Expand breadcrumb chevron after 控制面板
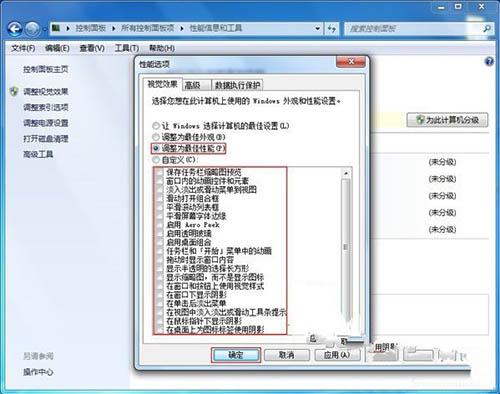Screen dimensions: 500x394 (113, 29)
